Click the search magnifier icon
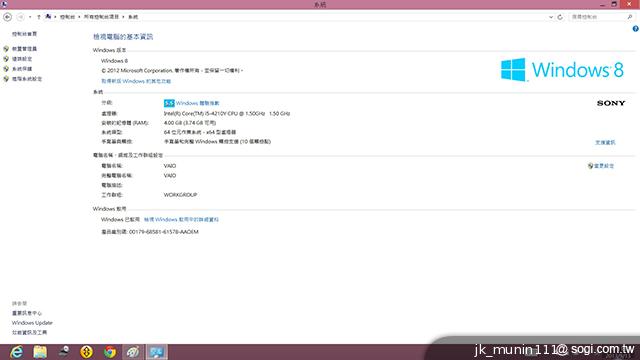 tap(630, 17)
